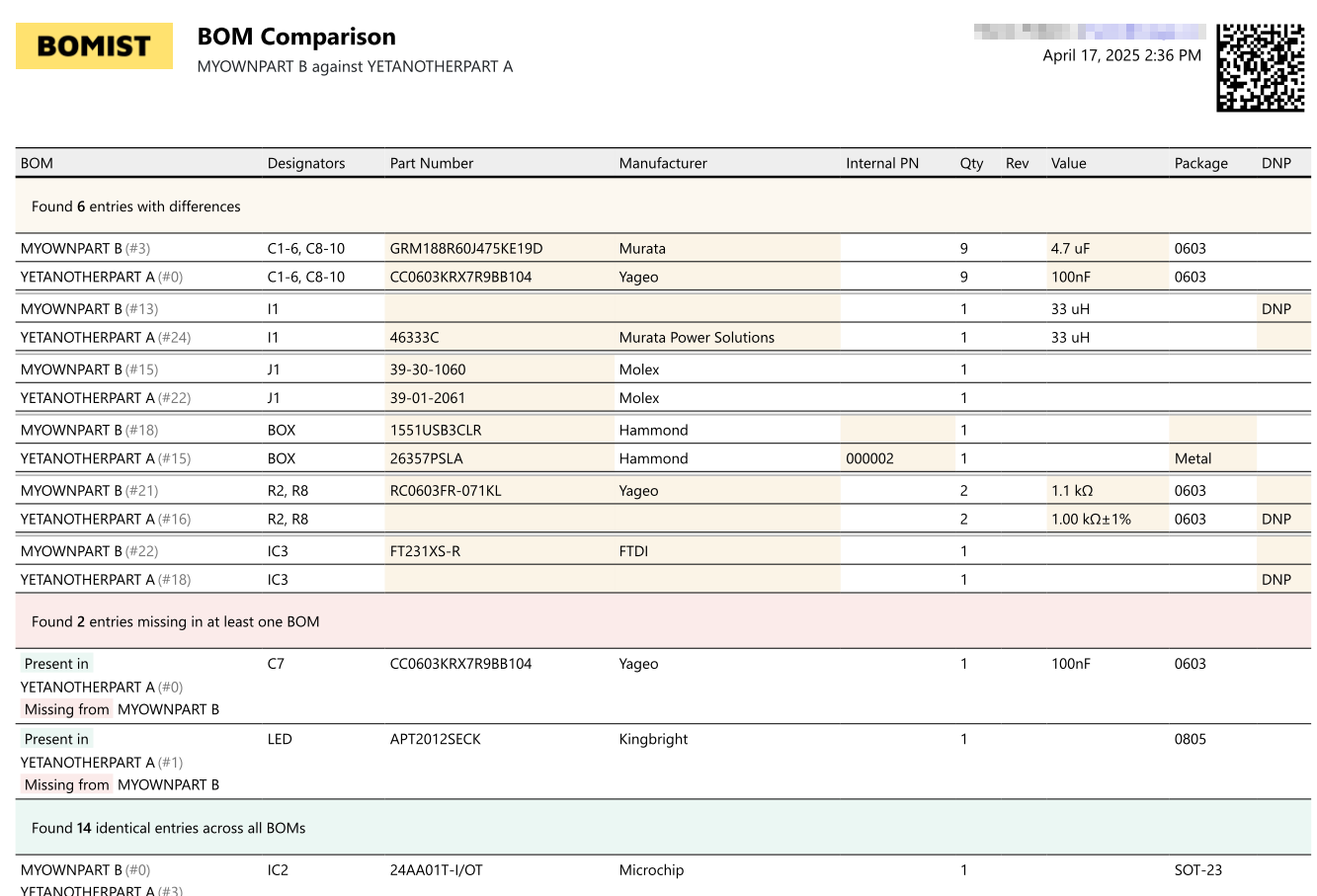The image size is (1317, 896).
Task: Click the highlighted 1.00 kΩ±1% value cell
Action: 1091,520
